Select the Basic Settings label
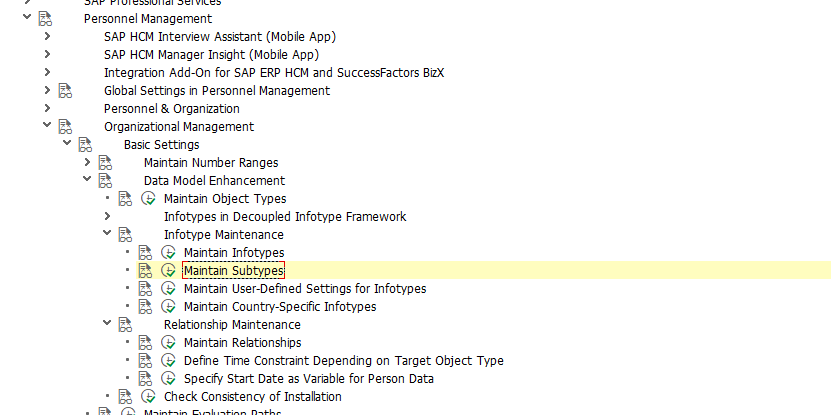 162,145
